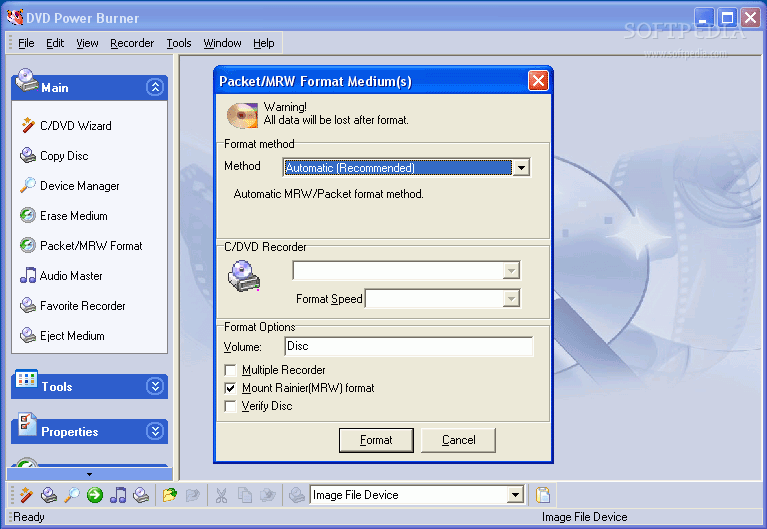Click Eject Medium in the sidebar

pos(62,336)
